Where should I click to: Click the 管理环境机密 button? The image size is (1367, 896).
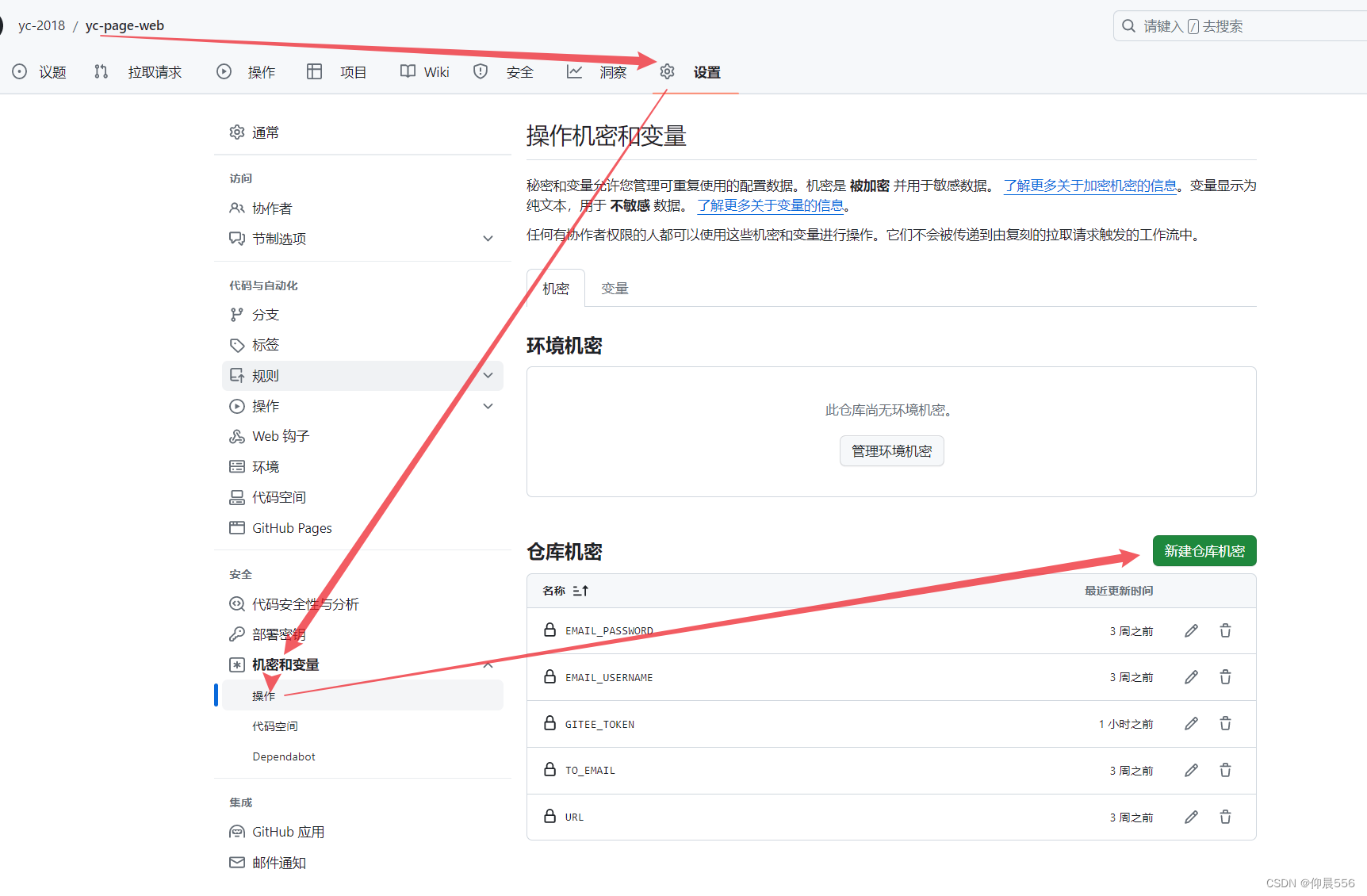[891, 451]
